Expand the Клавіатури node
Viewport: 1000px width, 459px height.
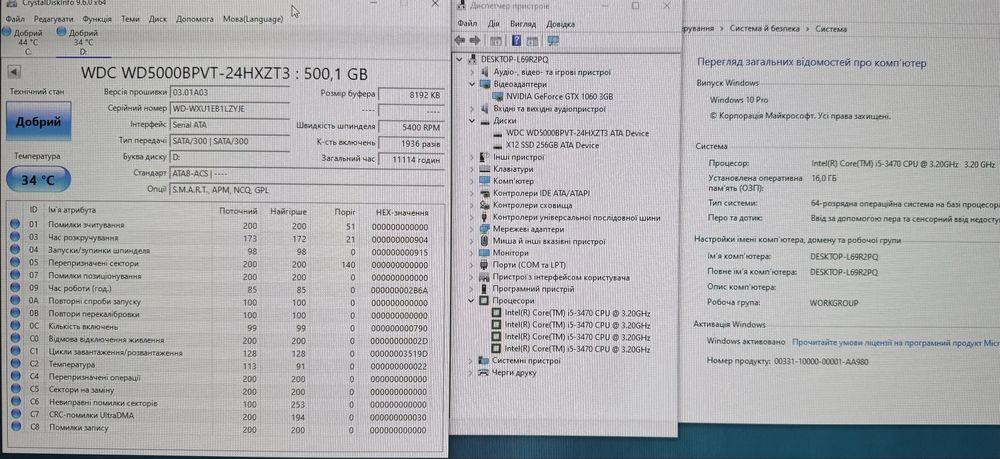472,170
